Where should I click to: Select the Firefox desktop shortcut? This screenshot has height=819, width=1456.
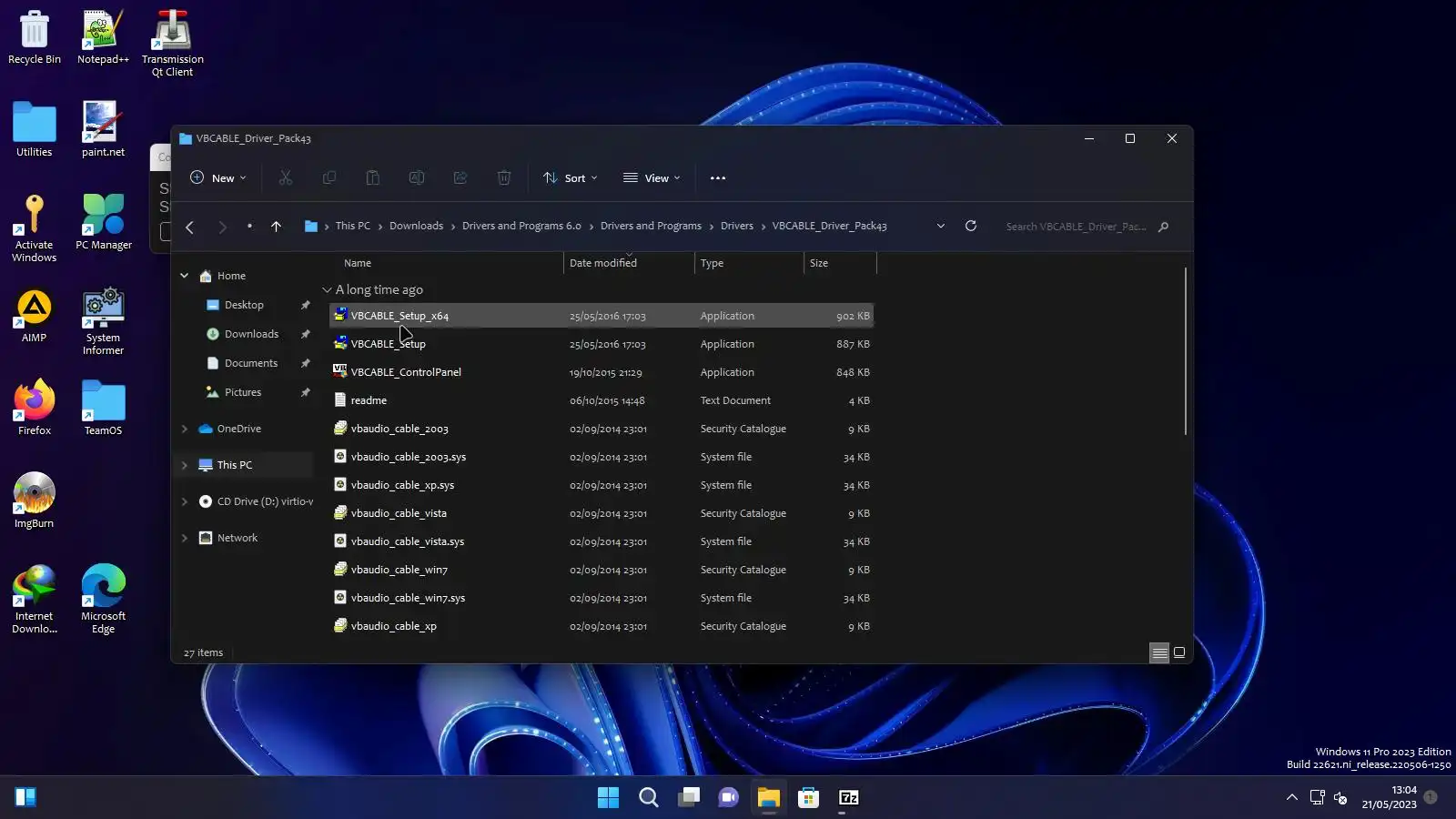tap(35, 408)
